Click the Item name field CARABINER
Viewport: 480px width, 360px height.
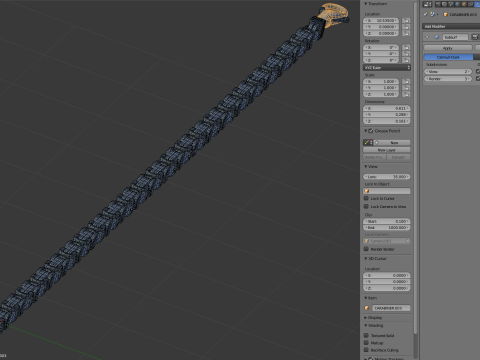(x=391, y=308)
